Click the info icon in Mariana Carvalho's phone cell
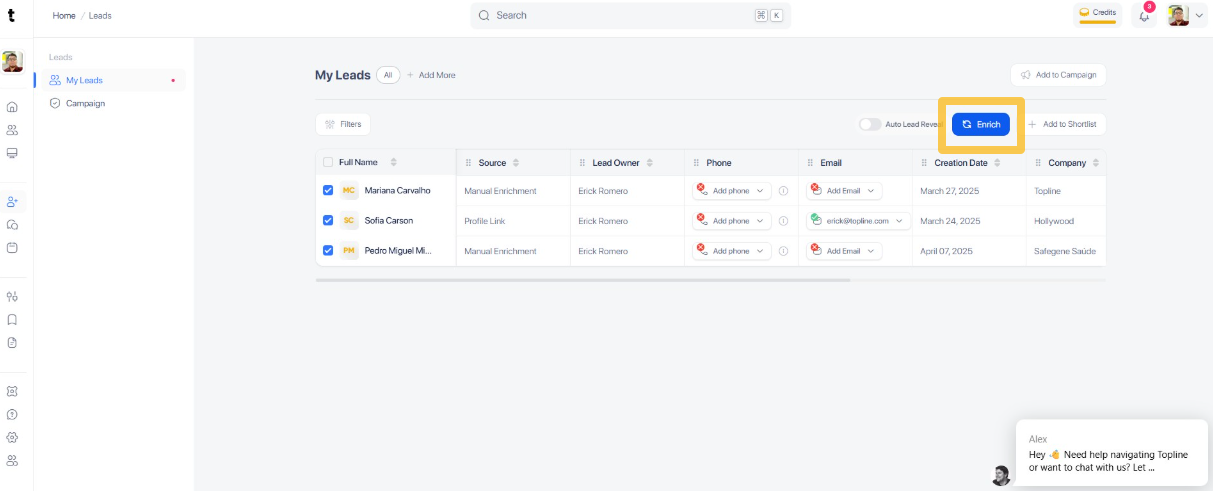The image size is (1213, 491). (783, 191)
